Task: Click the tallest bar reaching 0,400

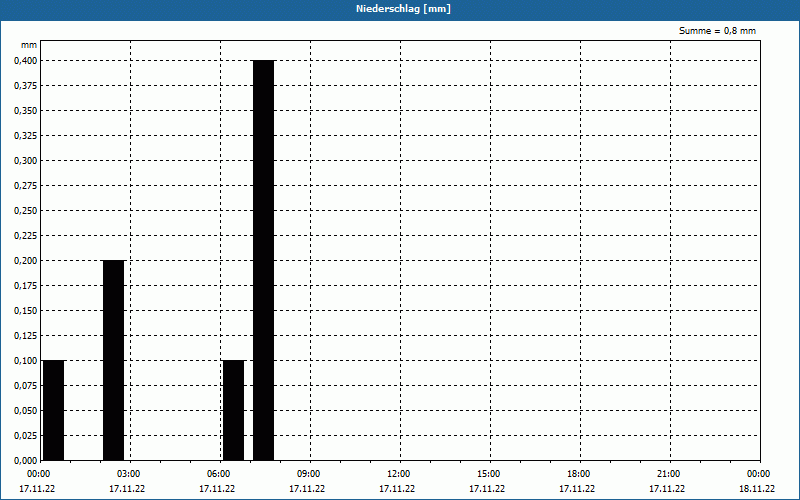Action: click(263, 260)
